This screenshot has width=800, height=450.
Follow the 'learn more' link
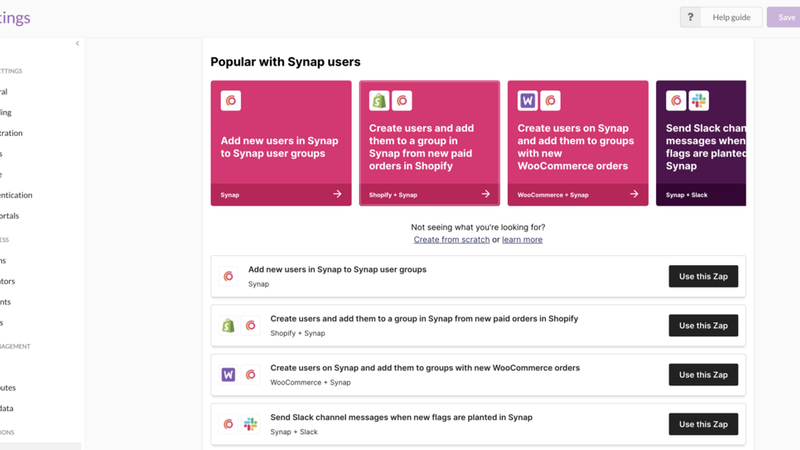point(522,240)
